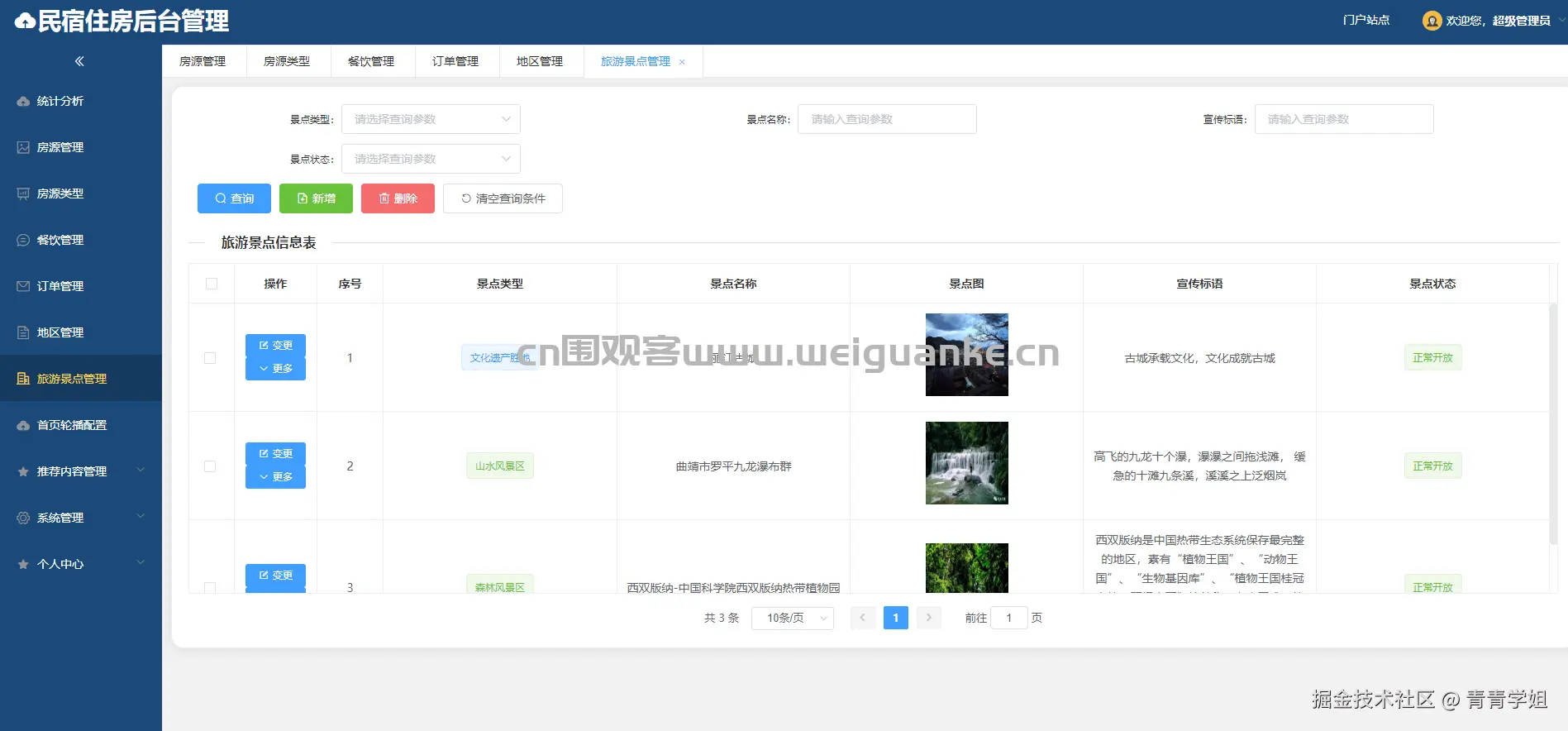Click the previous page arrow in pagination

pos(862,618)
